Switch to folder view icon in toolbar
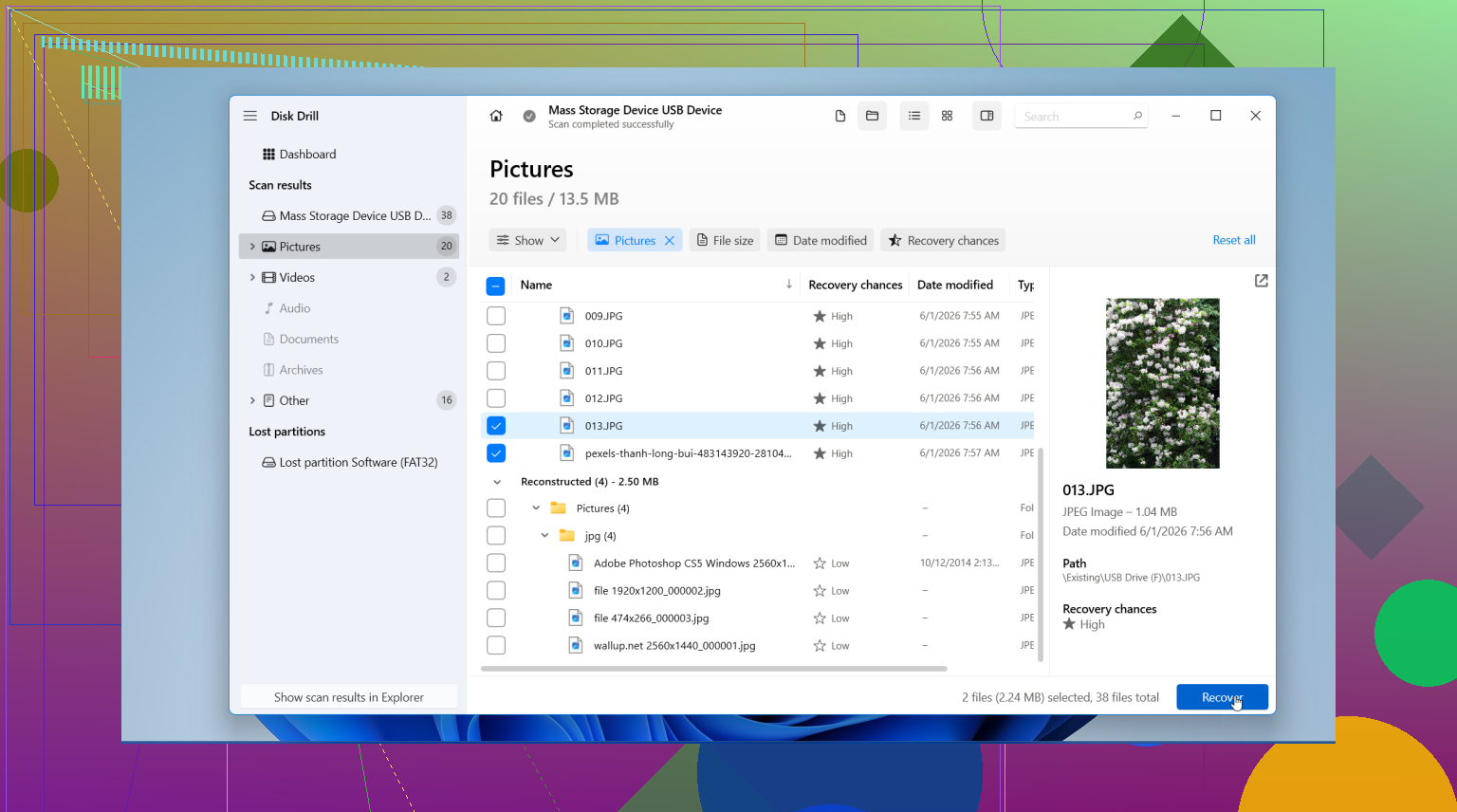1457x812 pixels. [x=872, y=116]
